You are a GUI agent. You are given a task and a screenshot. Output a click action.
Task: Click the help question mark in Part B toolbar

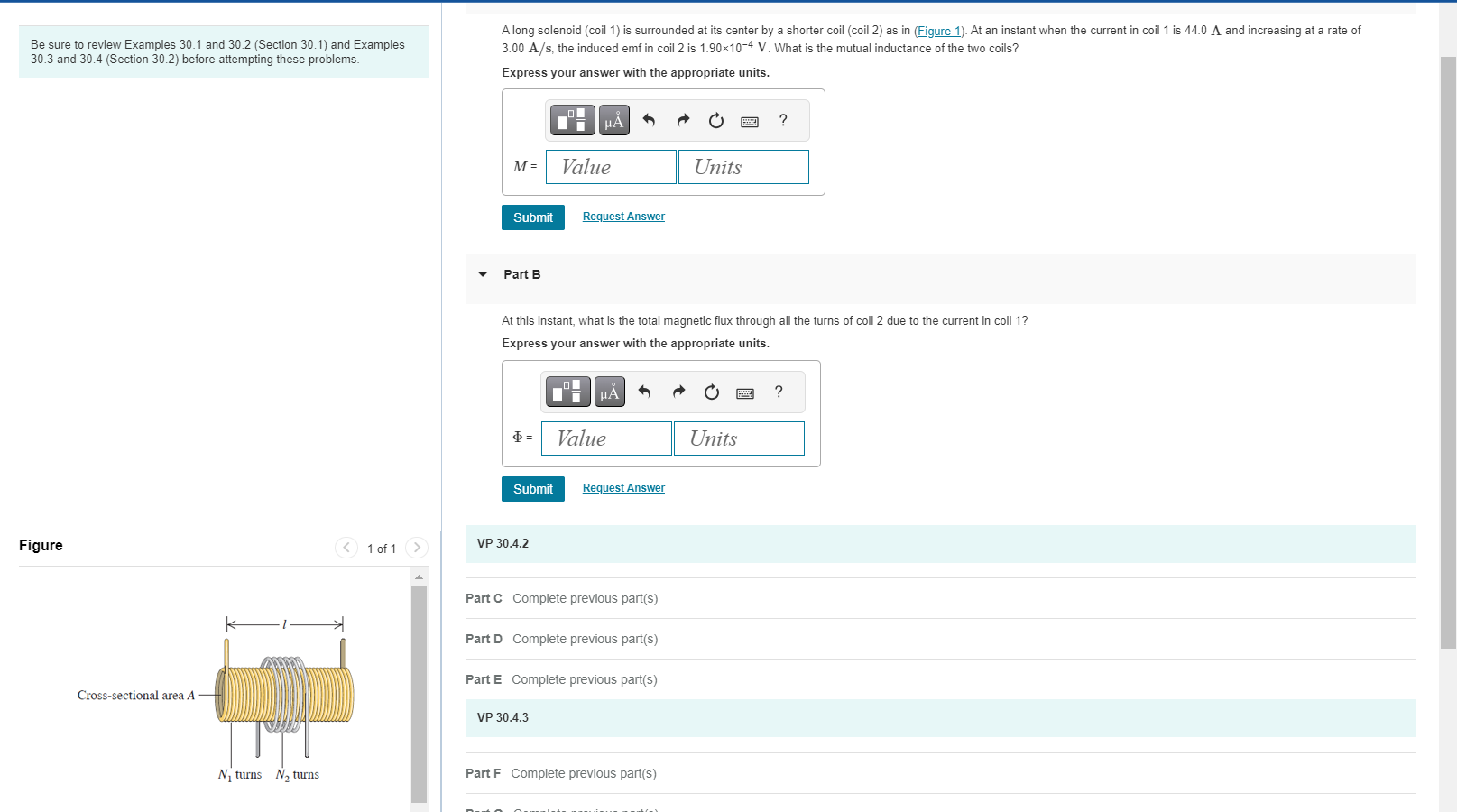778,392
